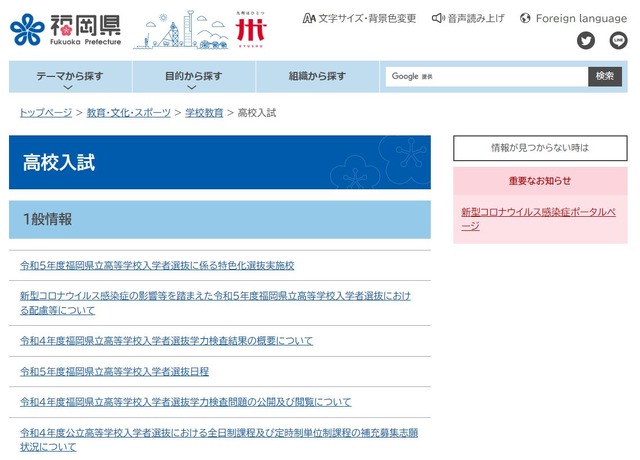Open 文字サイズ・背景色変更 settings

[359, 18]
